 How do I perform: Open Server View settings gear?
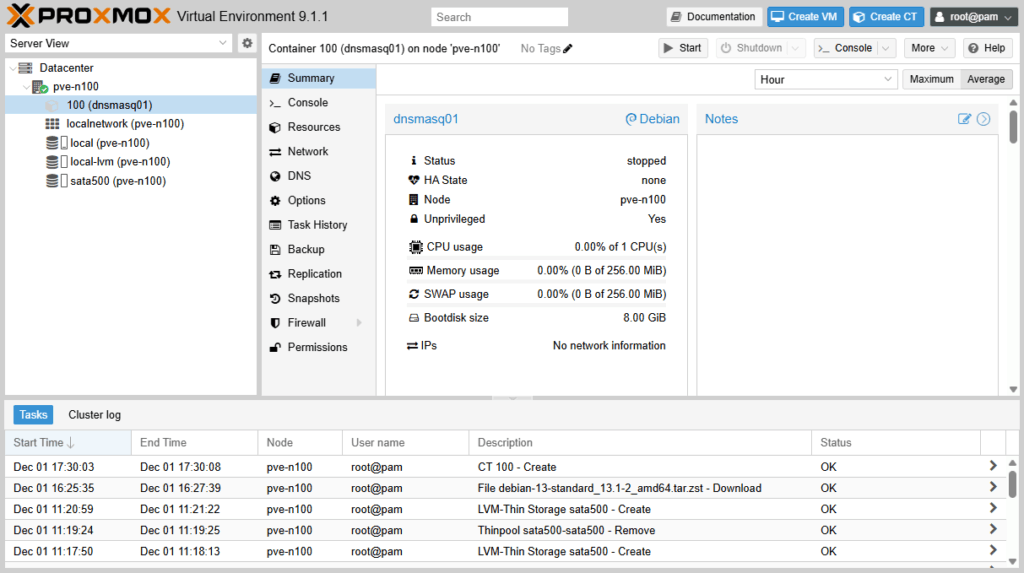click(248, 43)
